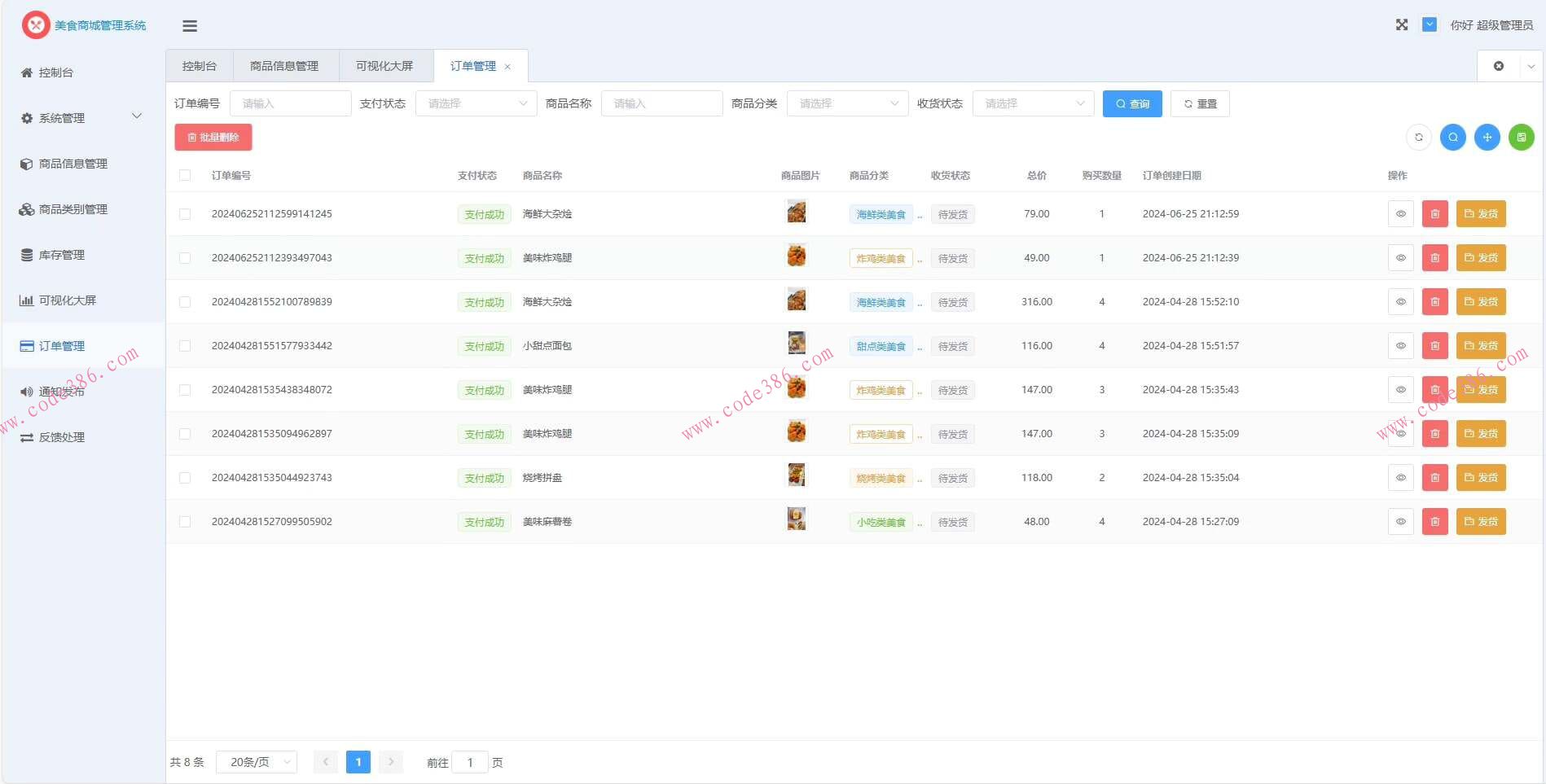Close the 订单管理 tab

click(507, 67)
